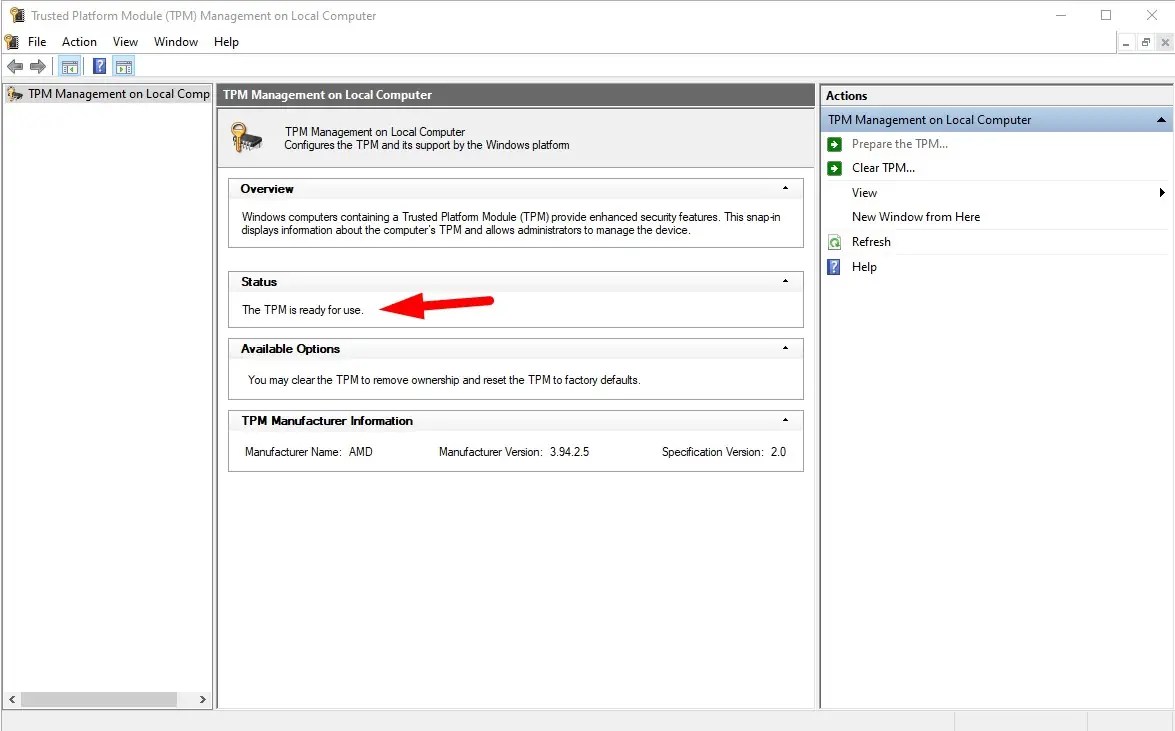1175x731 pixels.
Task: Click Specification Version 2.0 value
Action: click(778, 452)
